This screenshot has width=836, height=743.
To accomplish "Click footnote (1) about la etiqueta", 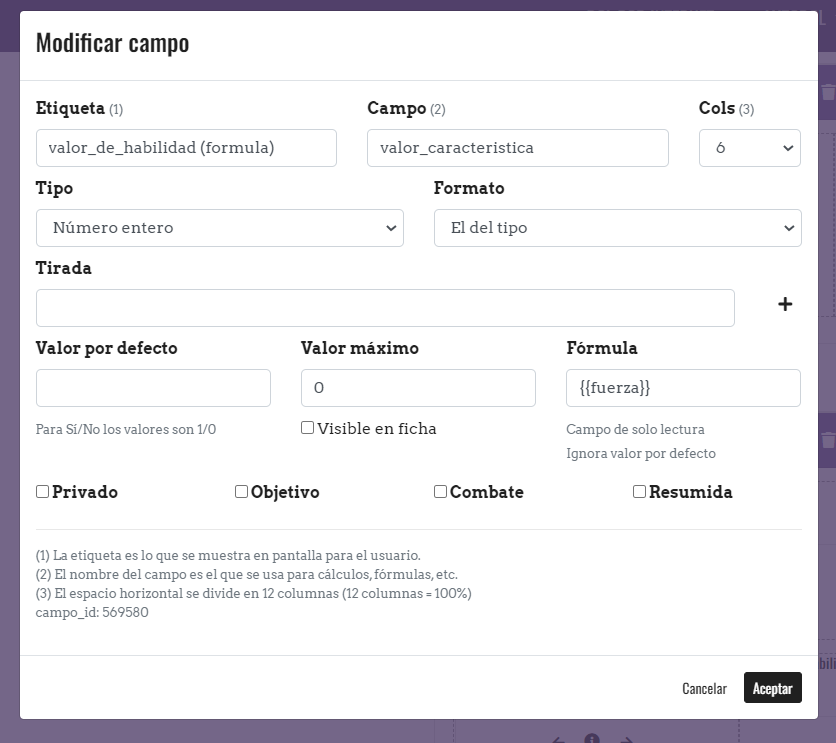I will (x=228, y=555).
